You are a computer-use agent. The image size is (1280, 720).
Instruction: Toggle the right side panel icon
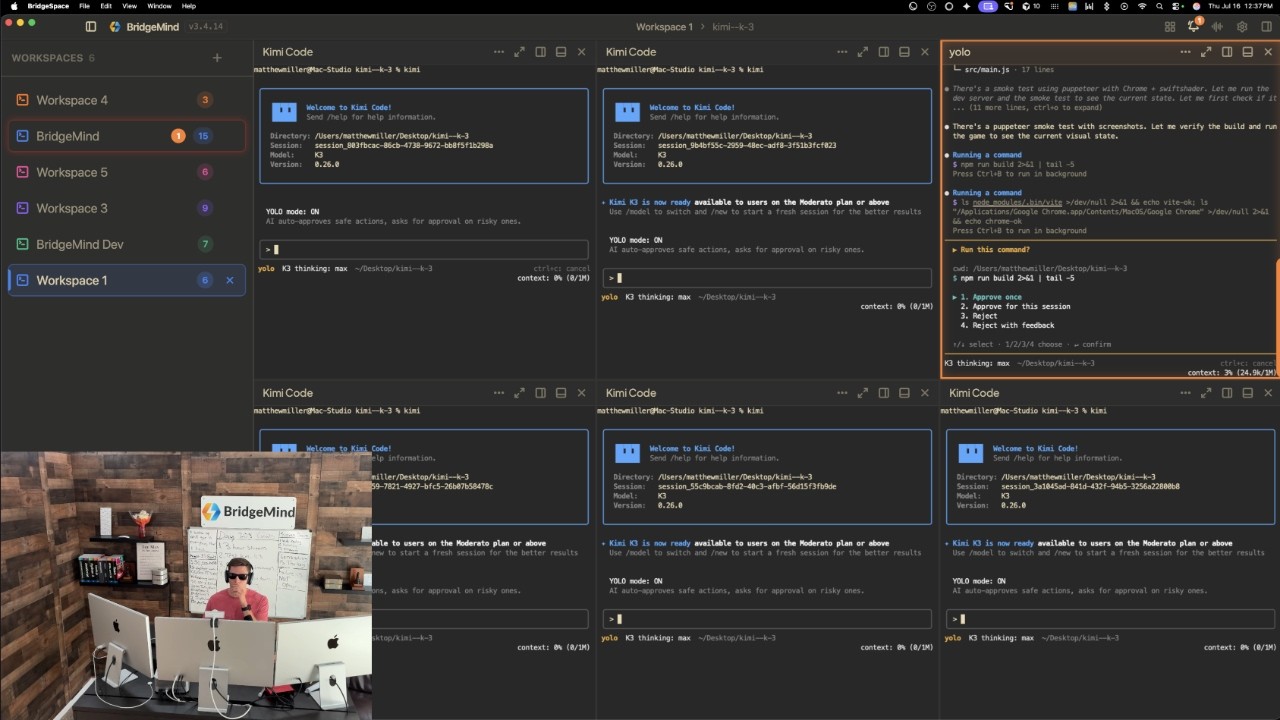(x=1266, y=27)
